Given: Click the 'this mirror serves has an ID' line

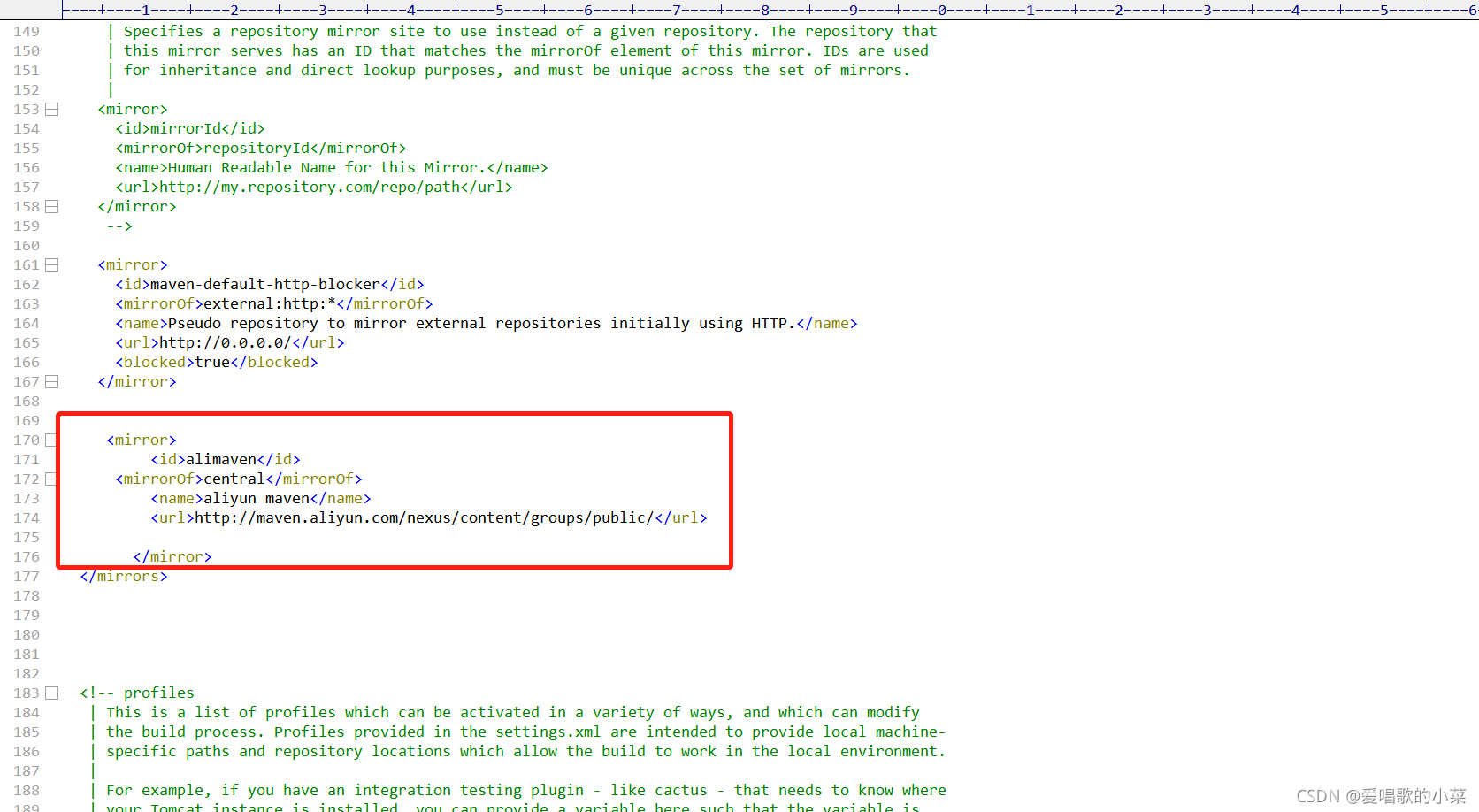Looking at the screenshot, I should (526, 51).
